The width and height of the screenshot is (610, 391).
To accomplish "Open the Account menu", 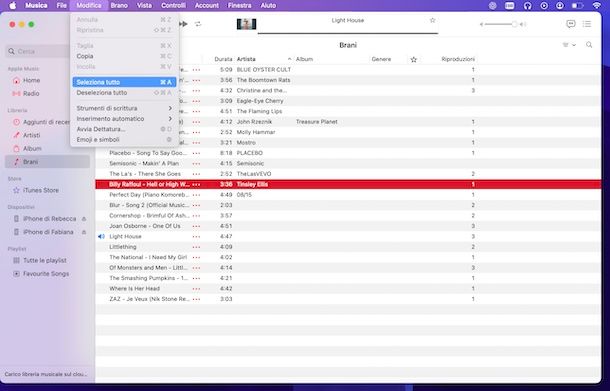I will (207, 5).
